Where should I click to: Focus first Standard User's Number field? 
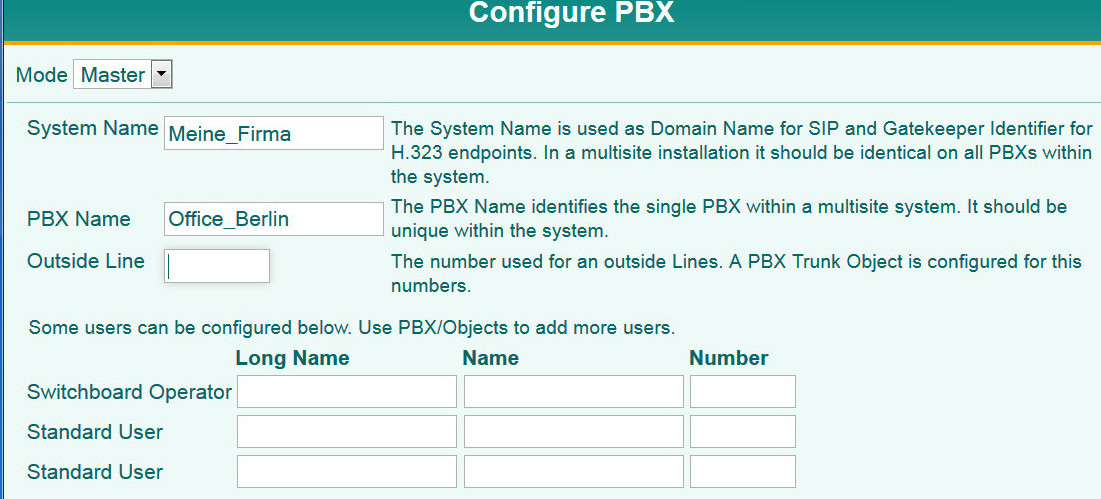(742, 432)
